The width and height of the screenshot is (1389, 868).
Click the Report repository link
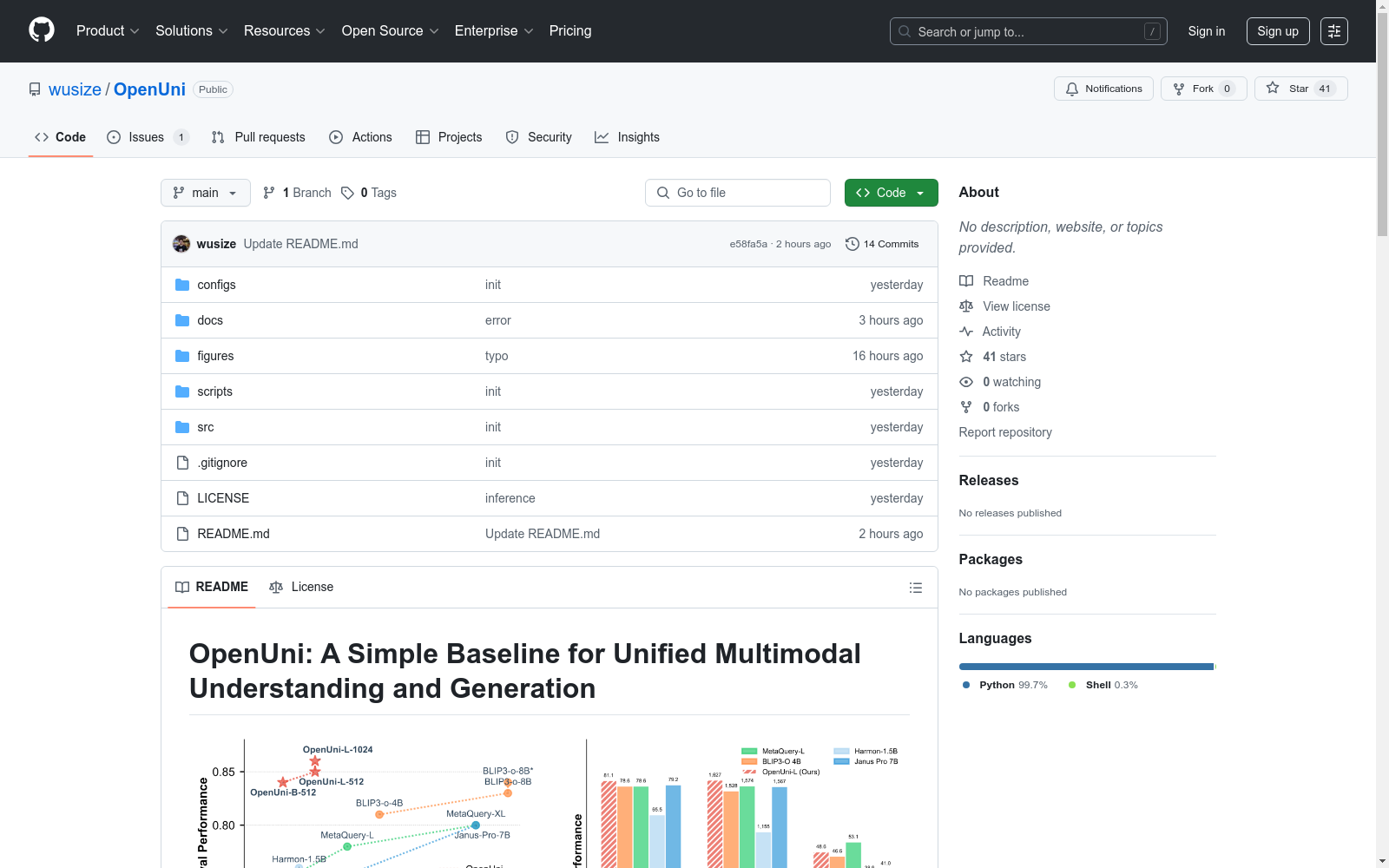pos(1005,432)
